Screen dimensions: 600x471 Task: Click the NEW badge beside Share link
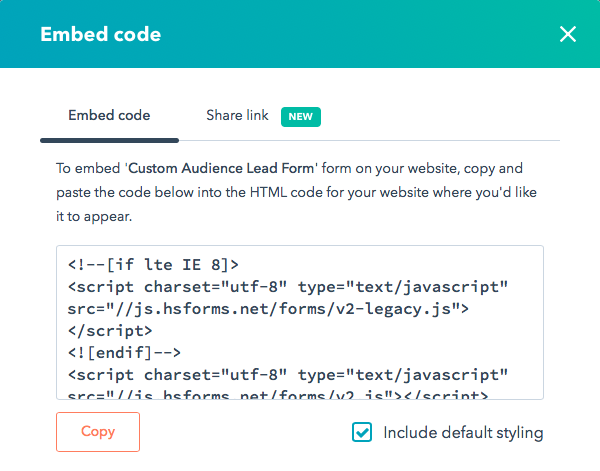pos(301,117)
